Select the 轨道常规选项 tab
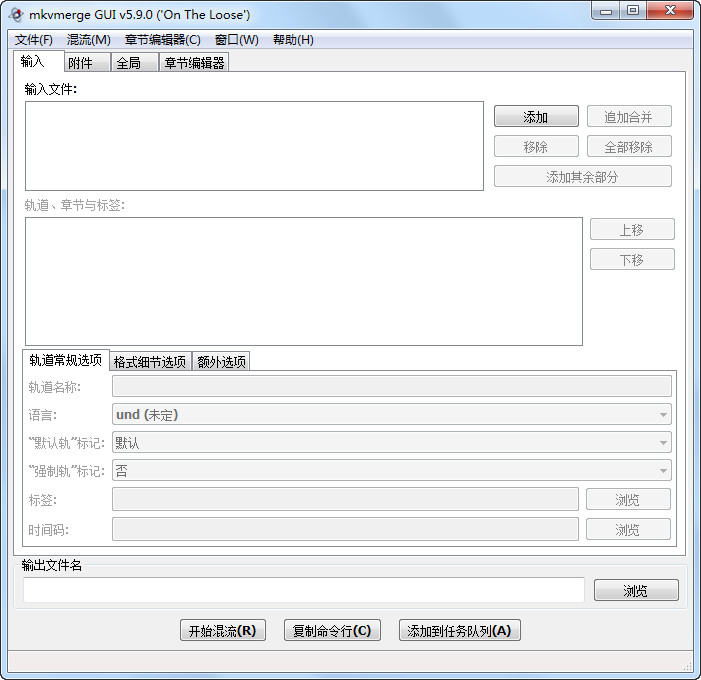701x680 pixels. (66, 360)
